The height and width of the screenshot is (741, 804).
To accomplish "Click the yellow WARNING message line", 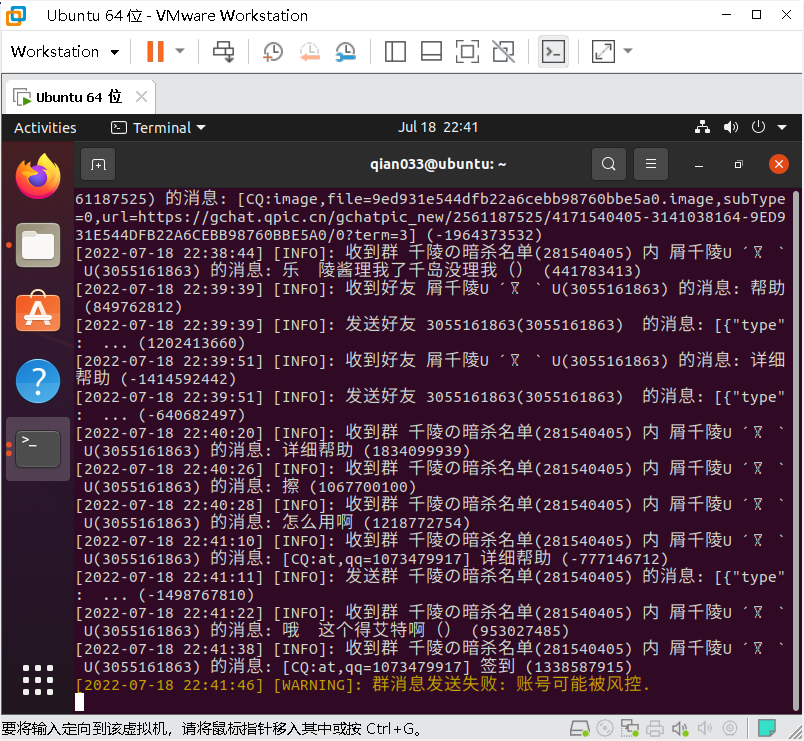I will 362,685.
